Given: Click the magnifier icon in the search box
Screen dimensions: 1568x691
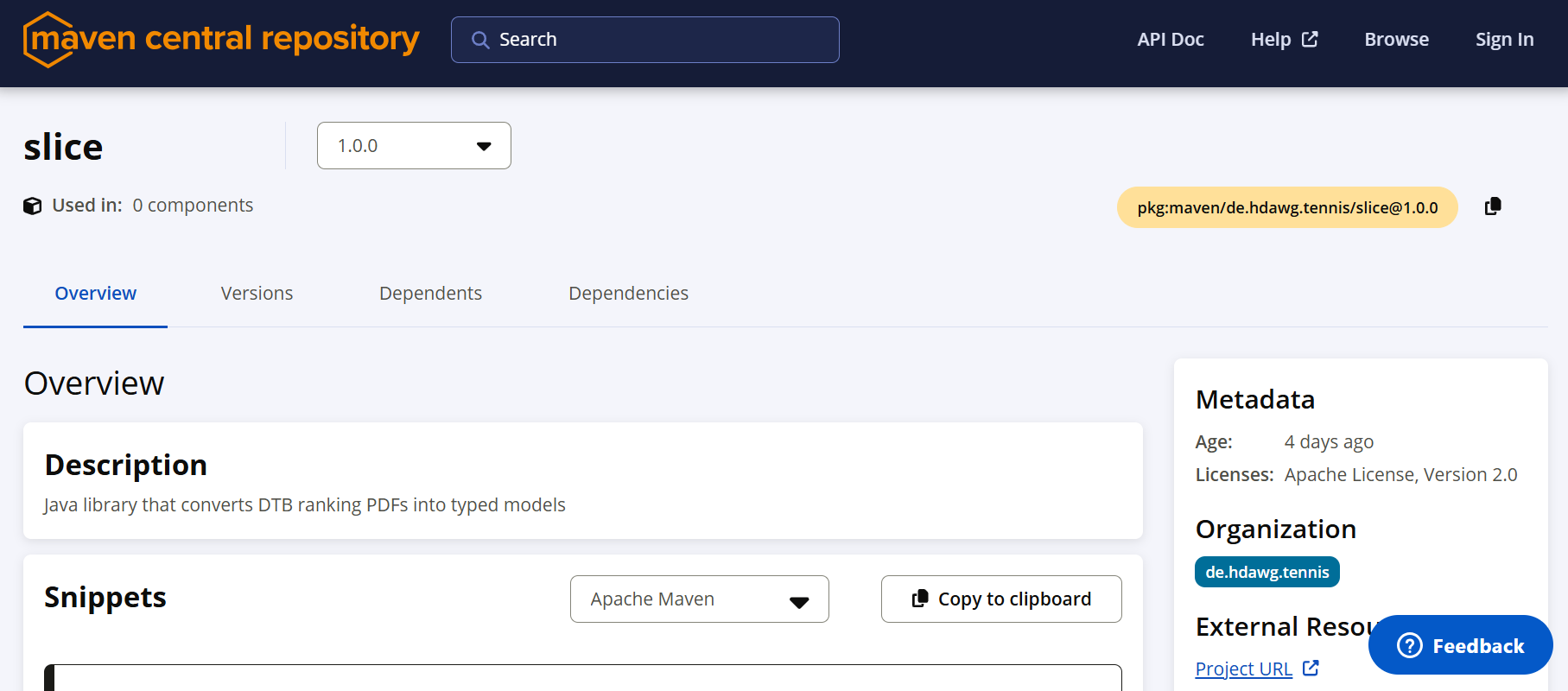Looking at the screenshot, I should pyautogui.click(x=480, y=40).
